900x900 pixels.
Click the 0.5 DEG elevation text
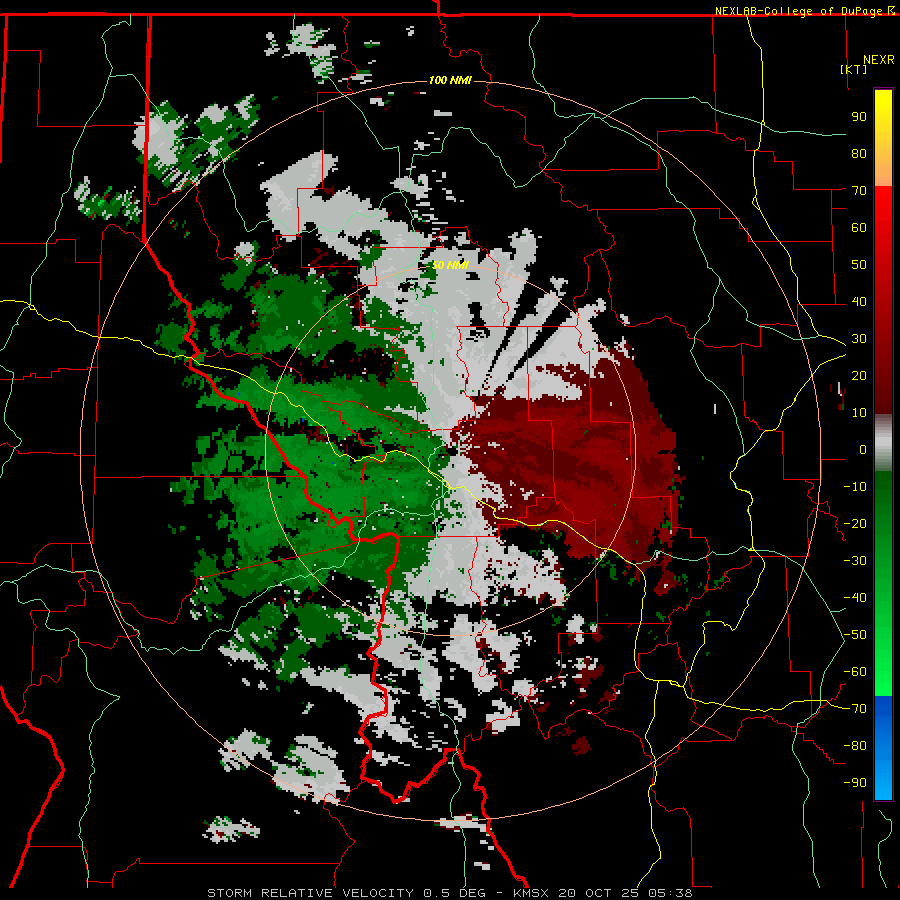pos(454,893)
